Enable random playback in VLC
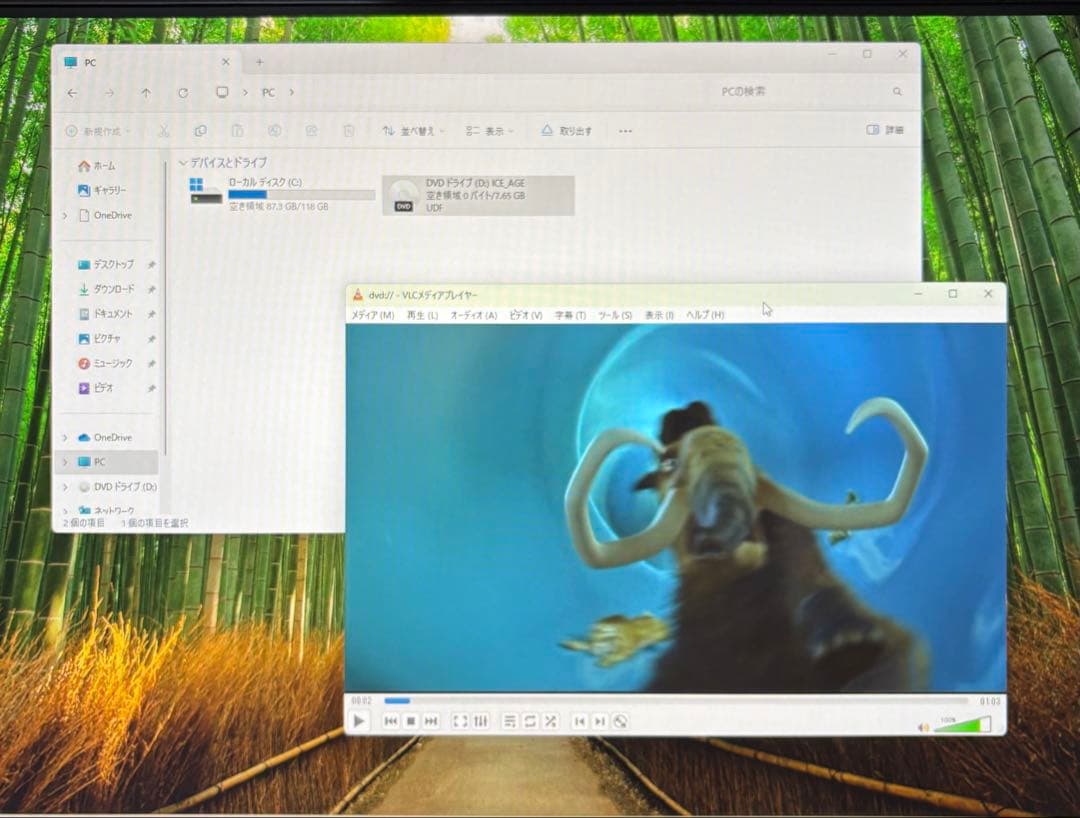 point(551,720)
